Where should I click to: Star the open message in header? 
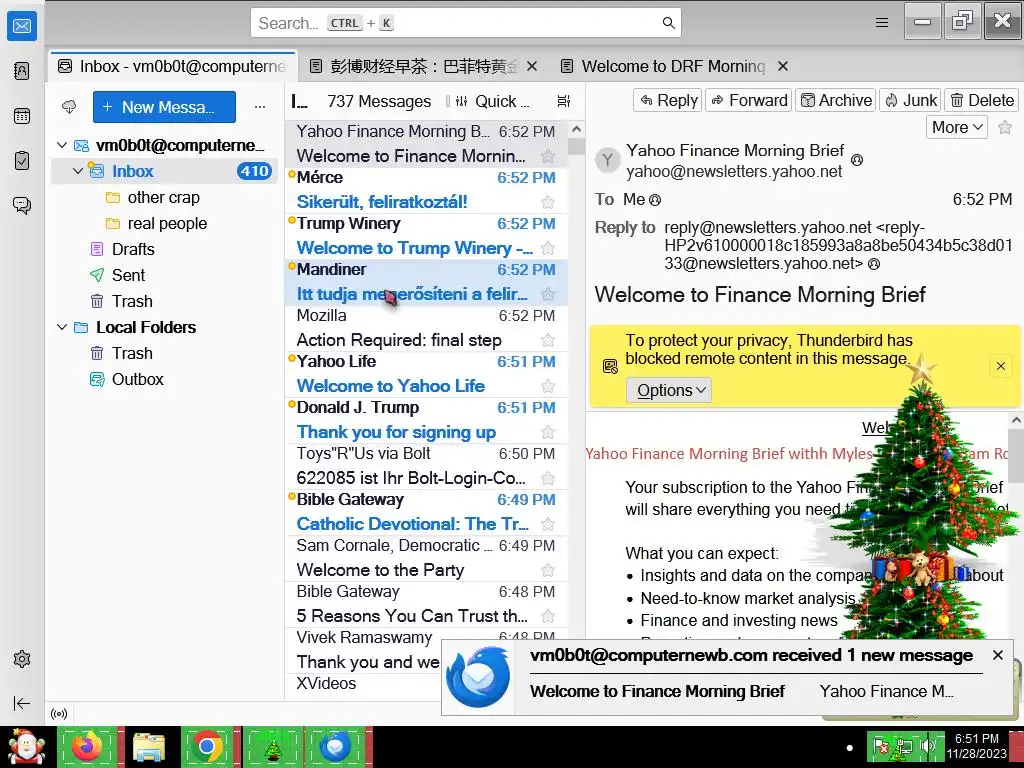click(1005, 127)
